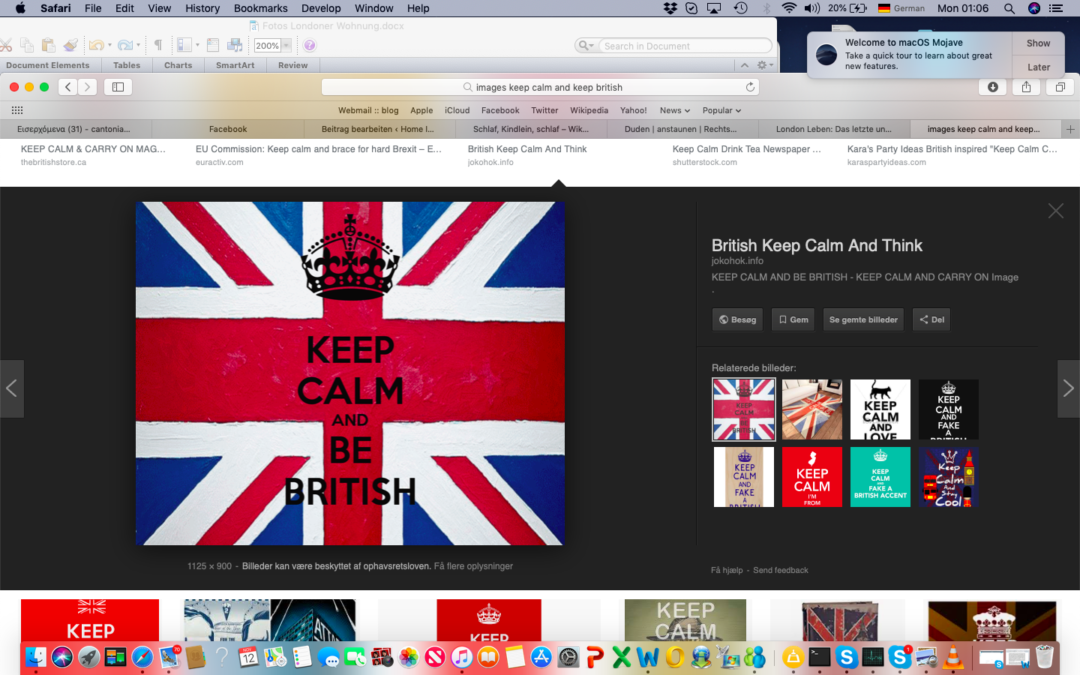This screenshot has width=1080, height=675.
Task: Click the large Keep Calm And Be British image
Action: click(350, 373)
